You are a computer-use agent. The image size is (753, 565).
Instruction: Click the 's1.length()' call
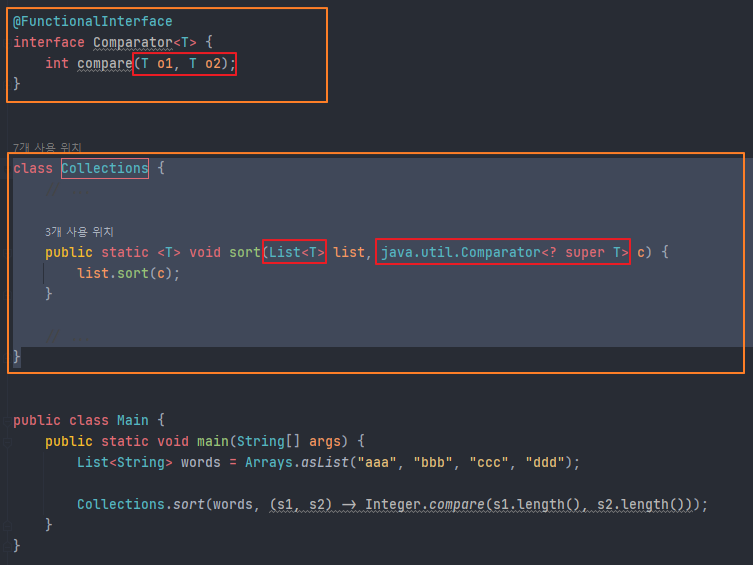click(x=537, y=505)
